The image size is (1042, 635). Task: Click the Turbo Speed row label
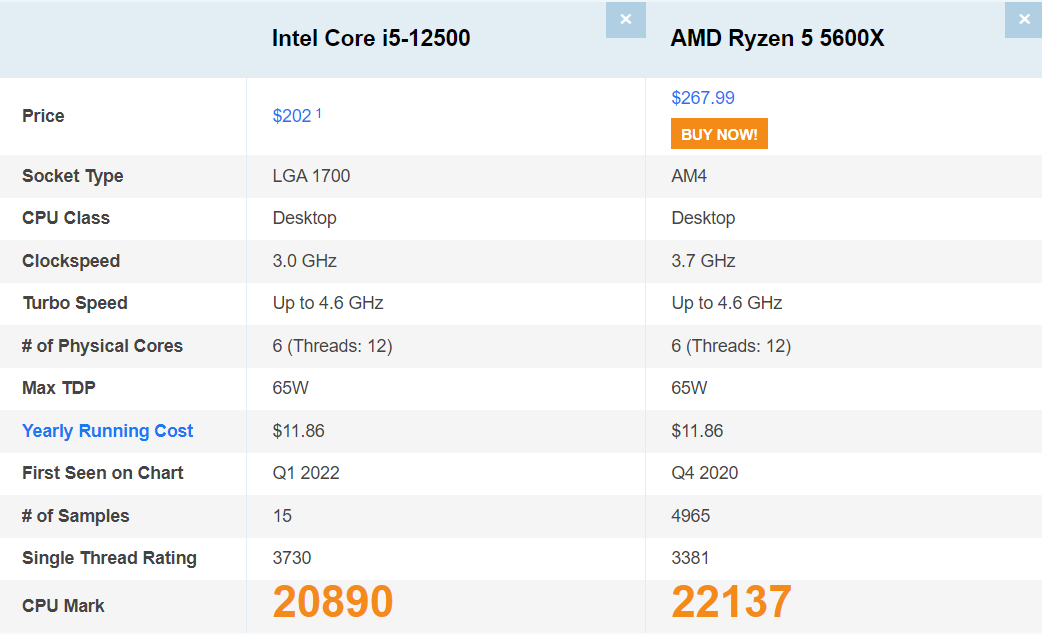pyautogui.click(x=75, y=304)
